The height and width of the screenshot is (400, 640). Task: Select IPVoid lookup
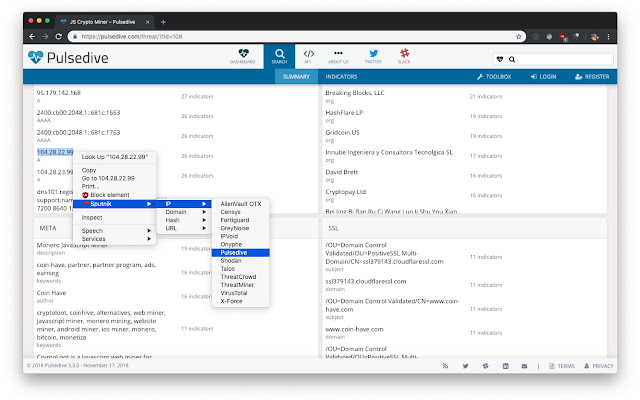tap(240, 236)
